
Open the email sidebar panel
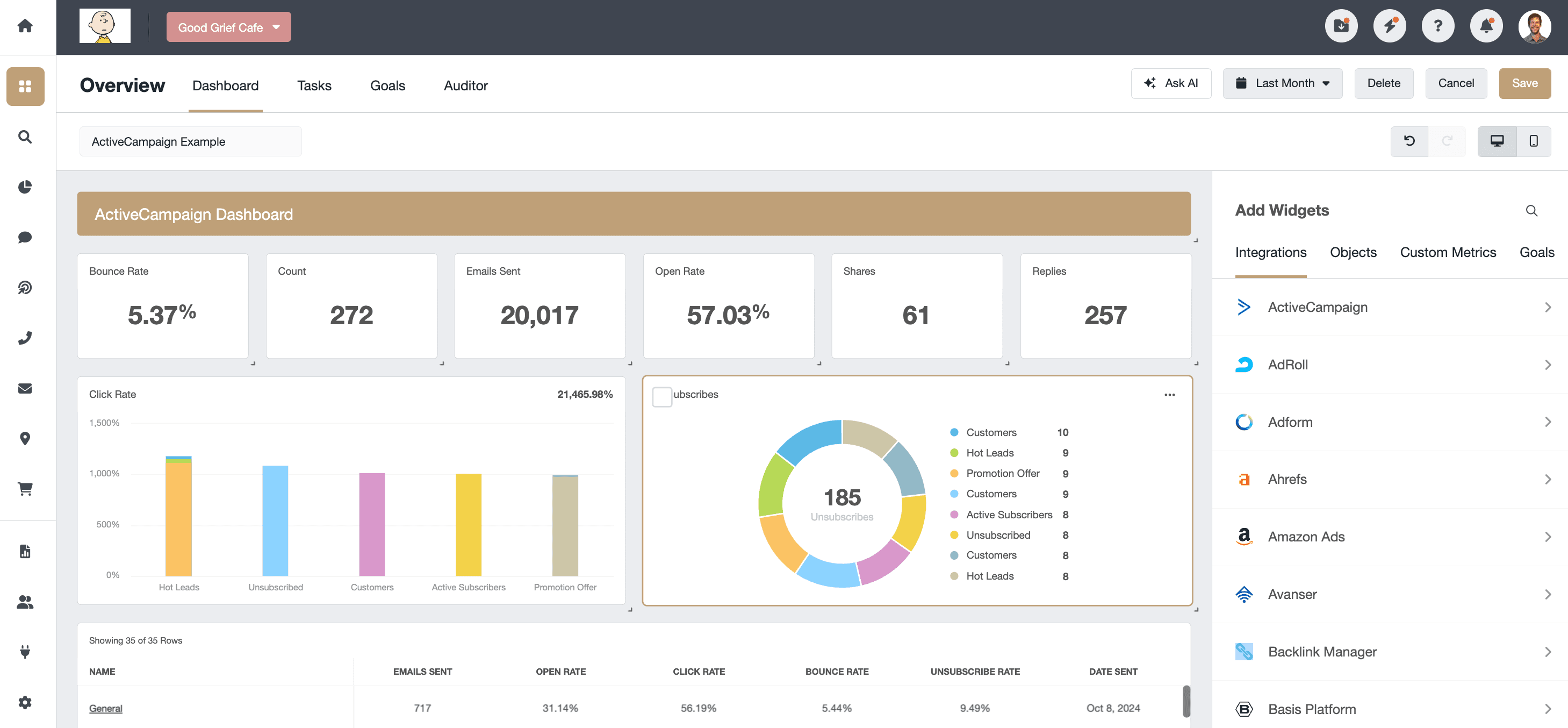(25, 388)
